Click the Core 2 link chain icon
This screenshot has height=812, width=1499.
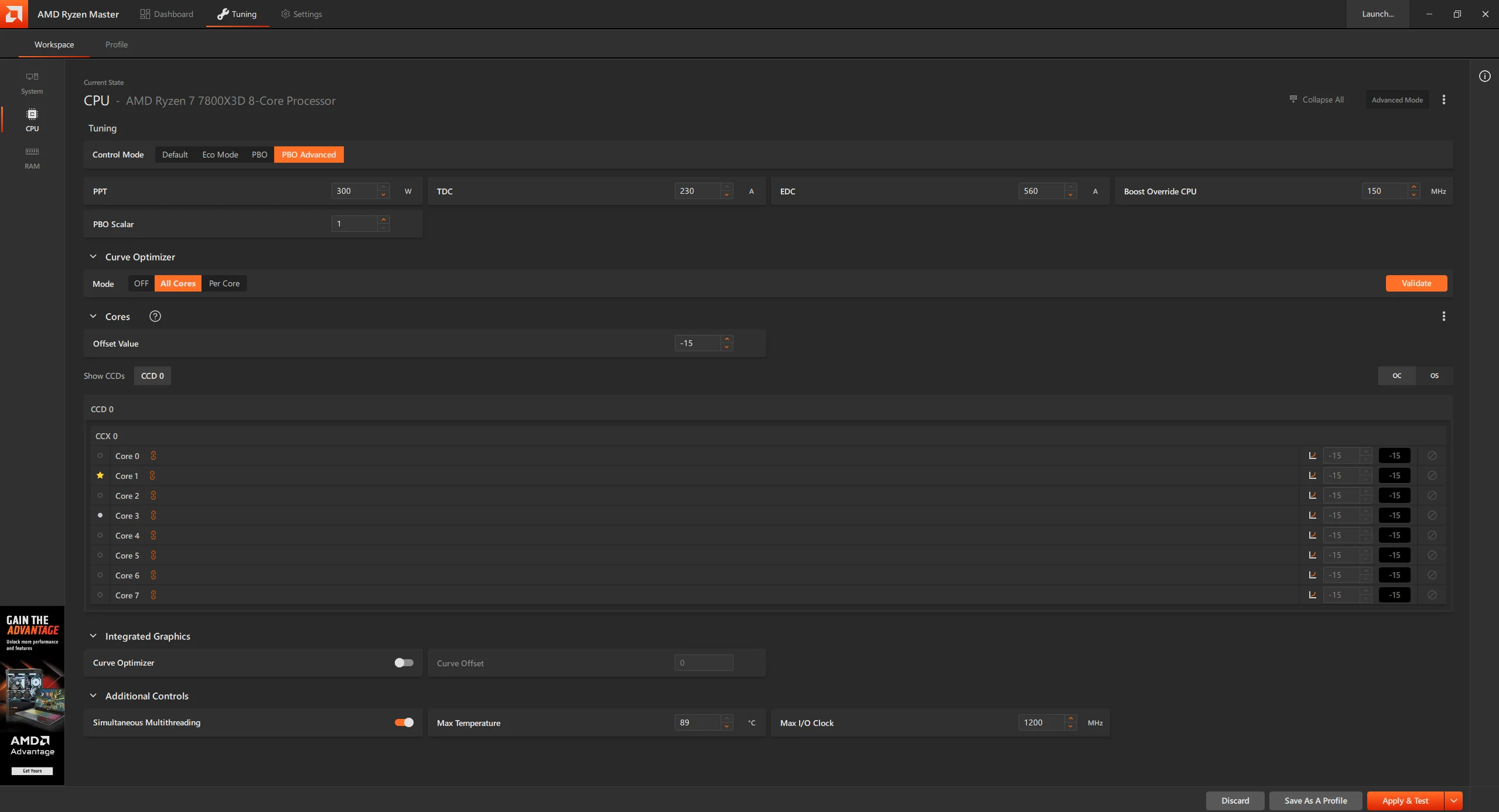153,495
